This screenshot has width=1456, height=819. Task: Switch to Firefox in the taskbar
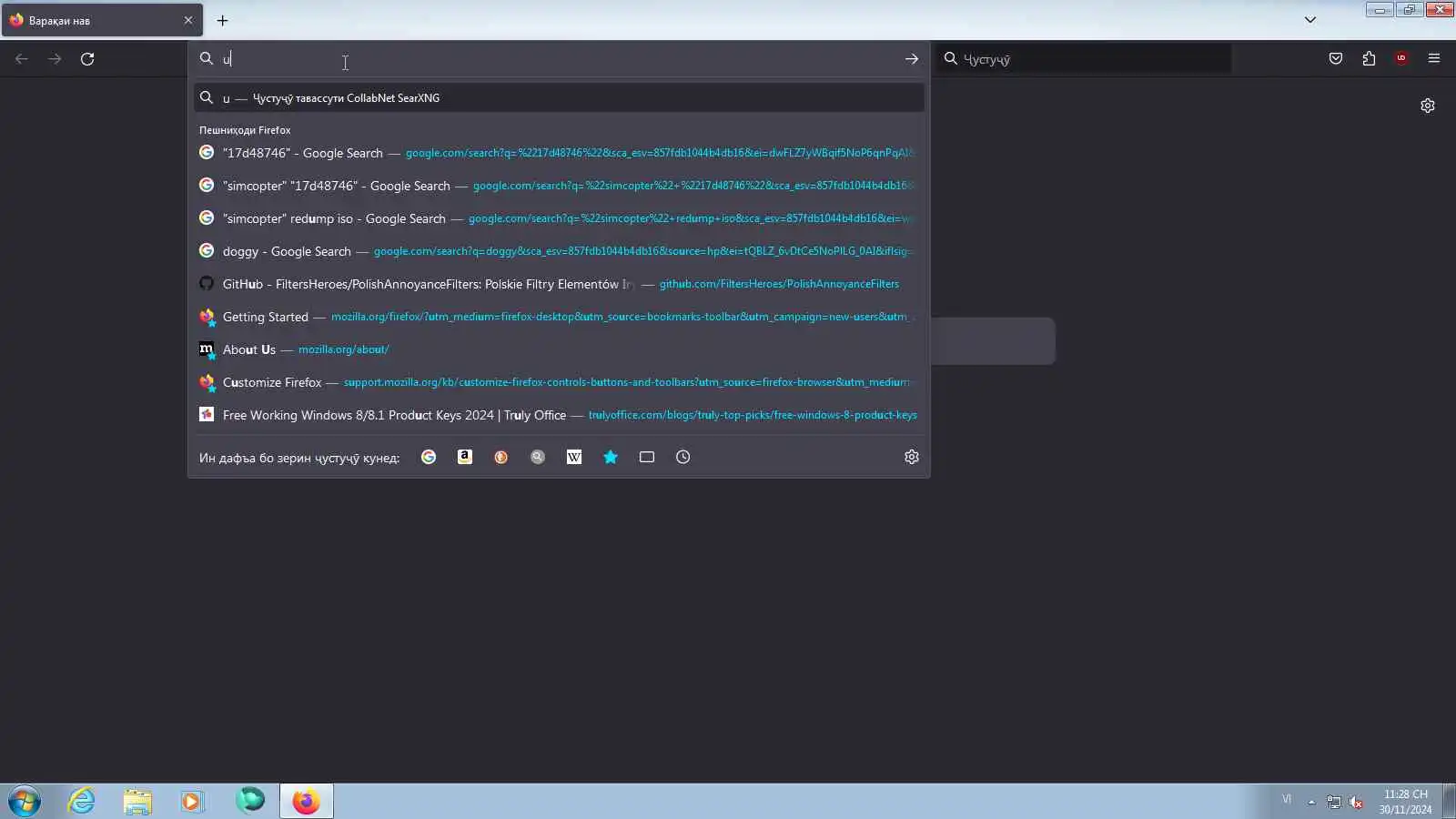pos(306,801)
